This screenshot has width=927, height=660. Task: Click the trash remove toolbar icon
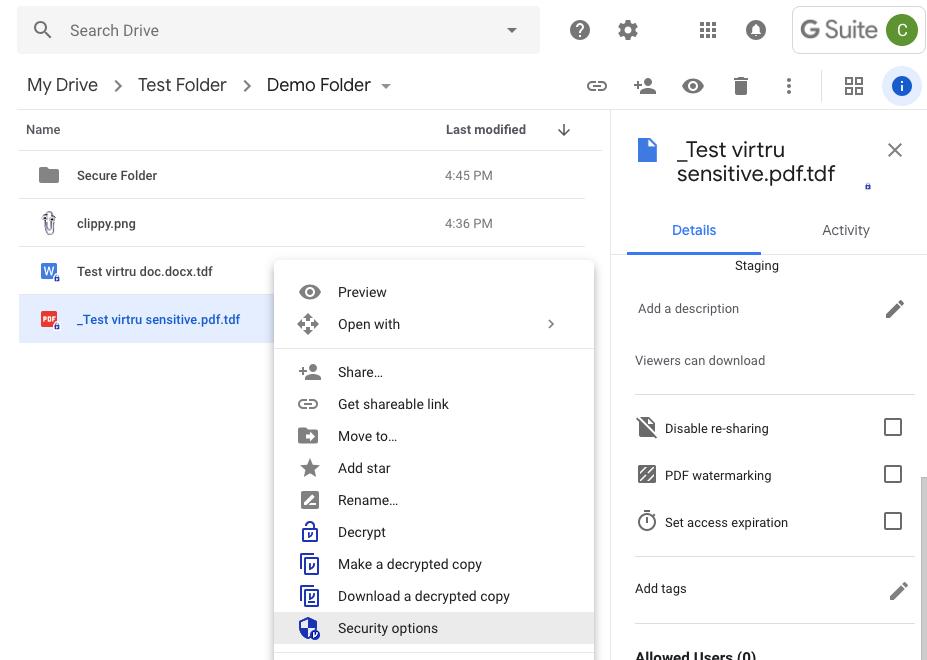coord(741,86)
